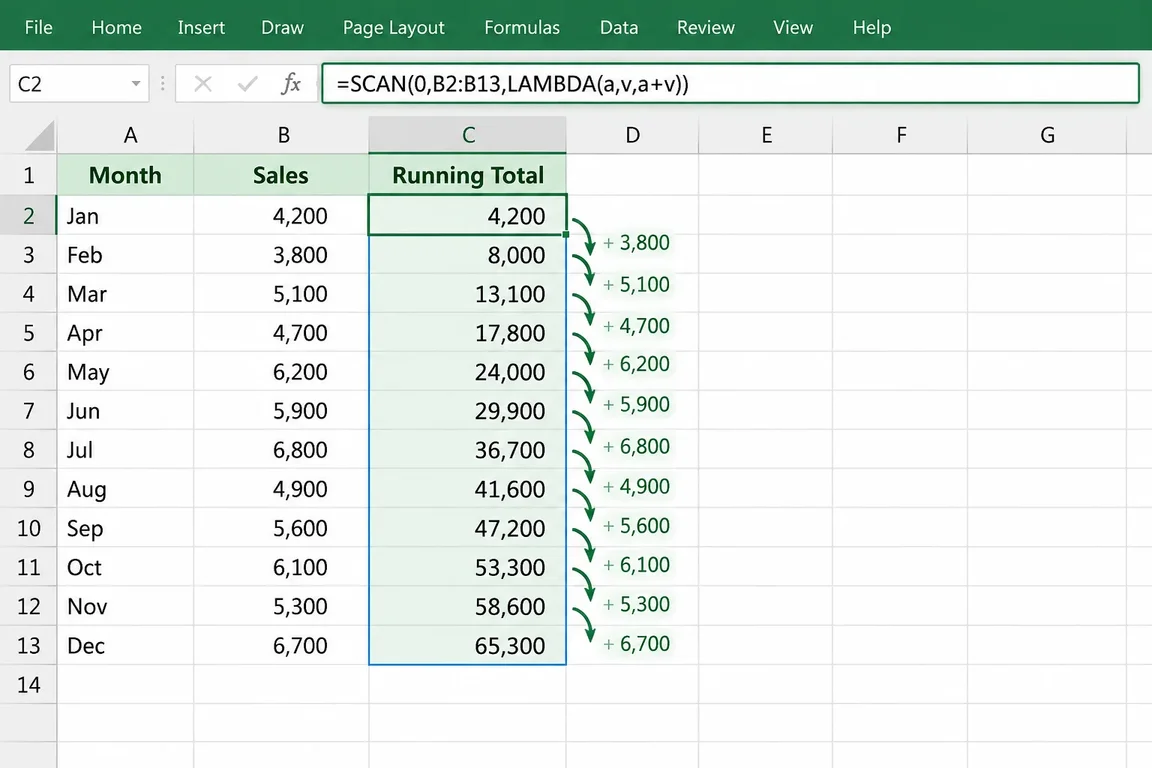The image size is (1152, 768).
Task: Click the Month header cell
Action: (x=126, y=175)
